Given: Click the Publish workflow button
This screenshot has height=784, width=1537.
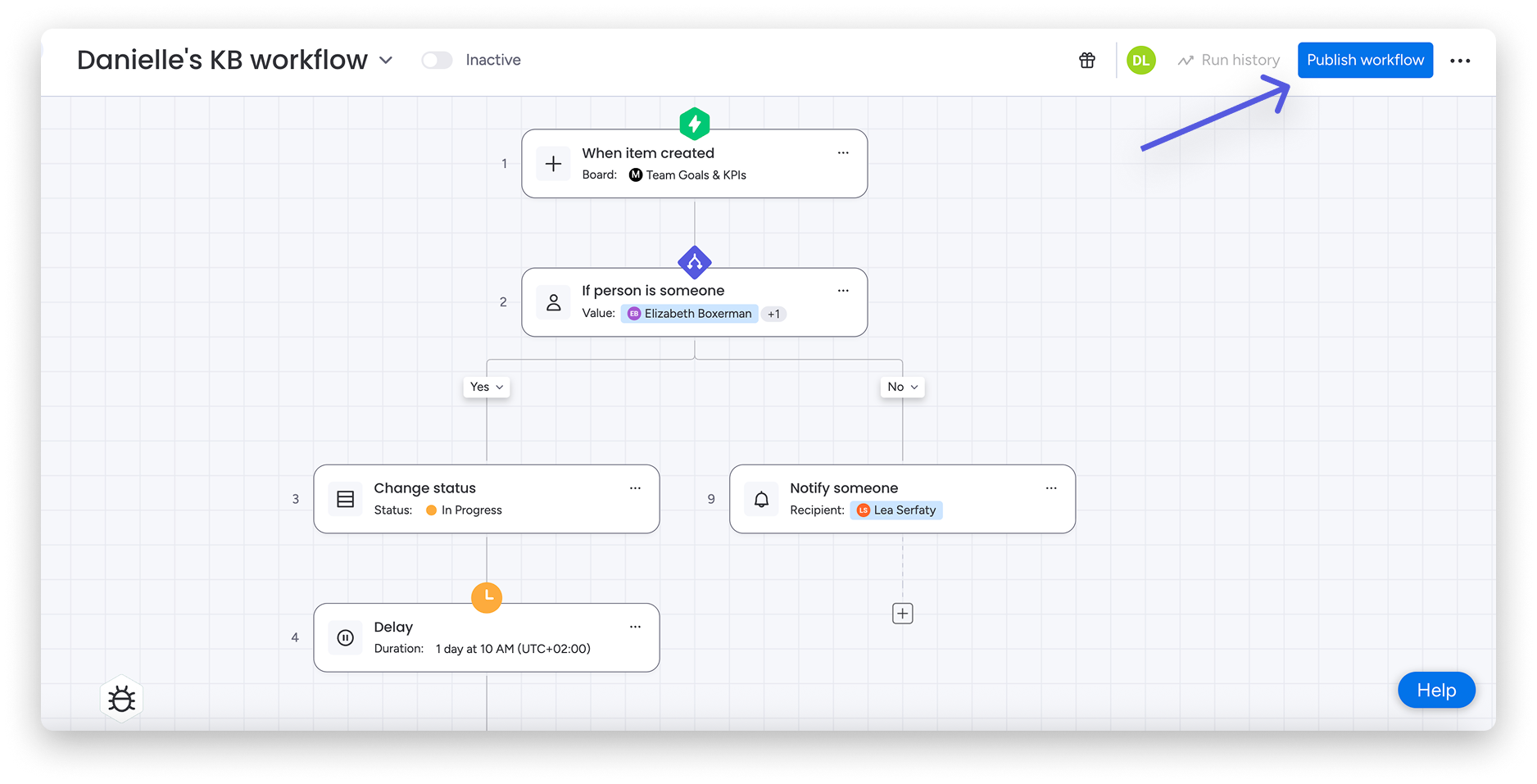Looking at the screenshot, I should [1365, 60].
